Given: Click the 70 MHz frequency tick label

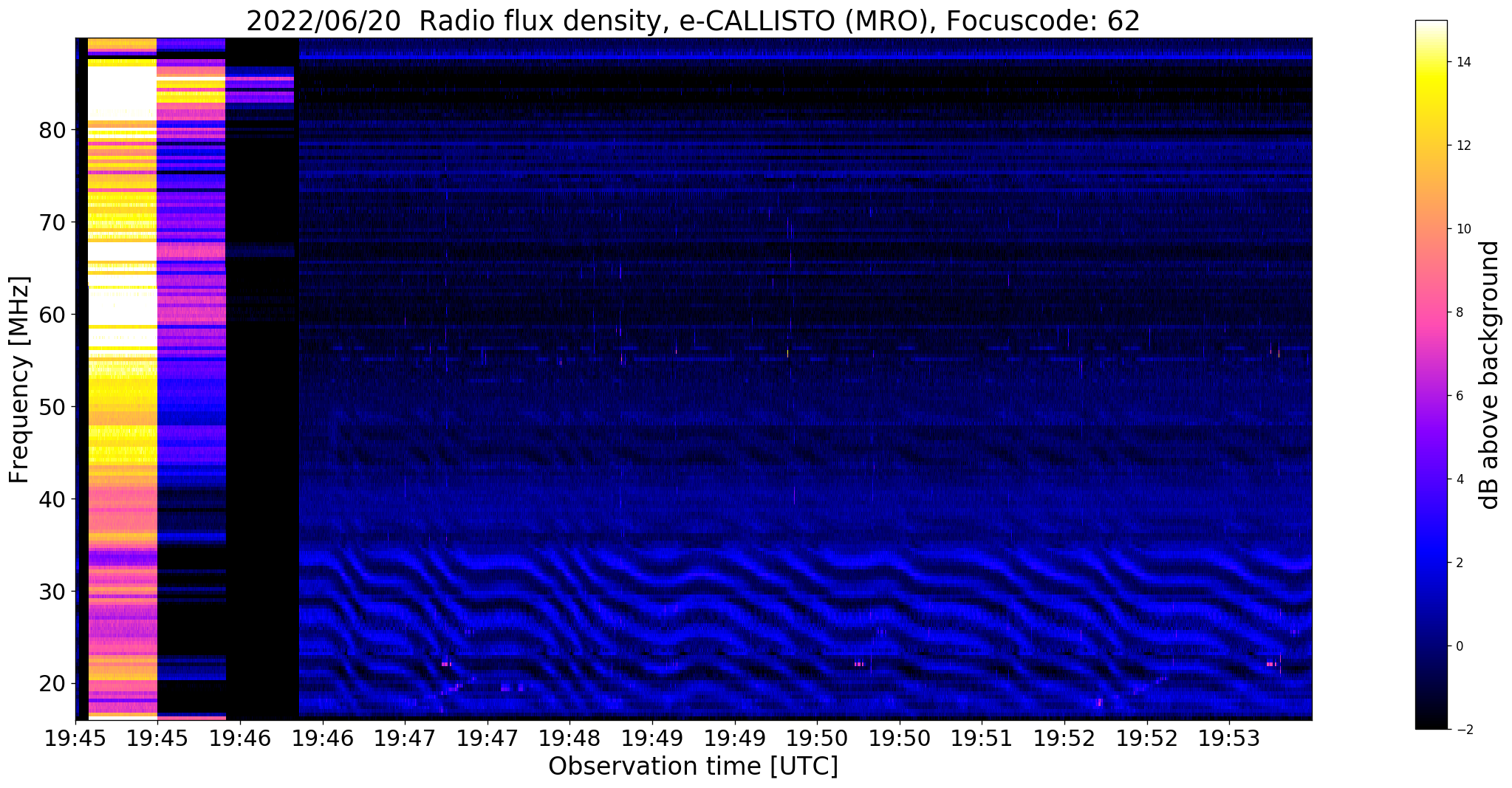Looking at the screenshot, I should (x=52, y=222).
